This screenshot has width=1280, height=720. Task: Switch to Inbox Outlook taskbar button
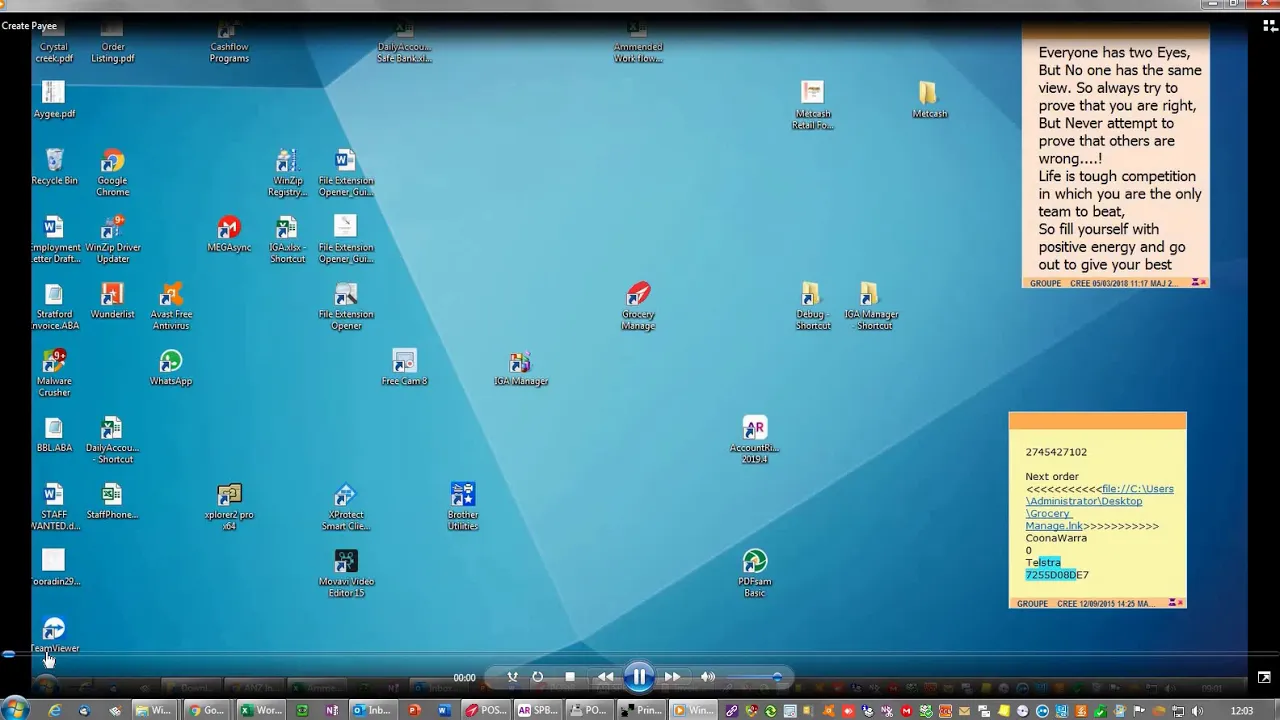pos(371,710)
